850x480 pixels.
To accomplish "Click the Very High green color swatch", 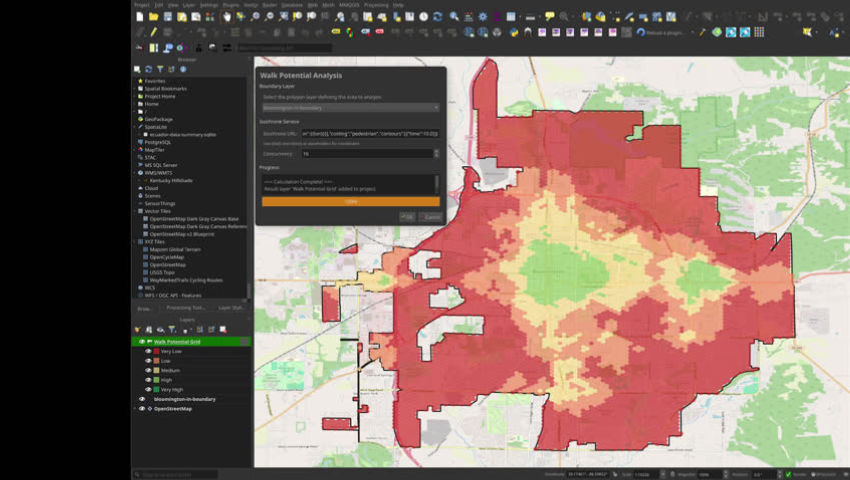I will [x=156, y=389].
